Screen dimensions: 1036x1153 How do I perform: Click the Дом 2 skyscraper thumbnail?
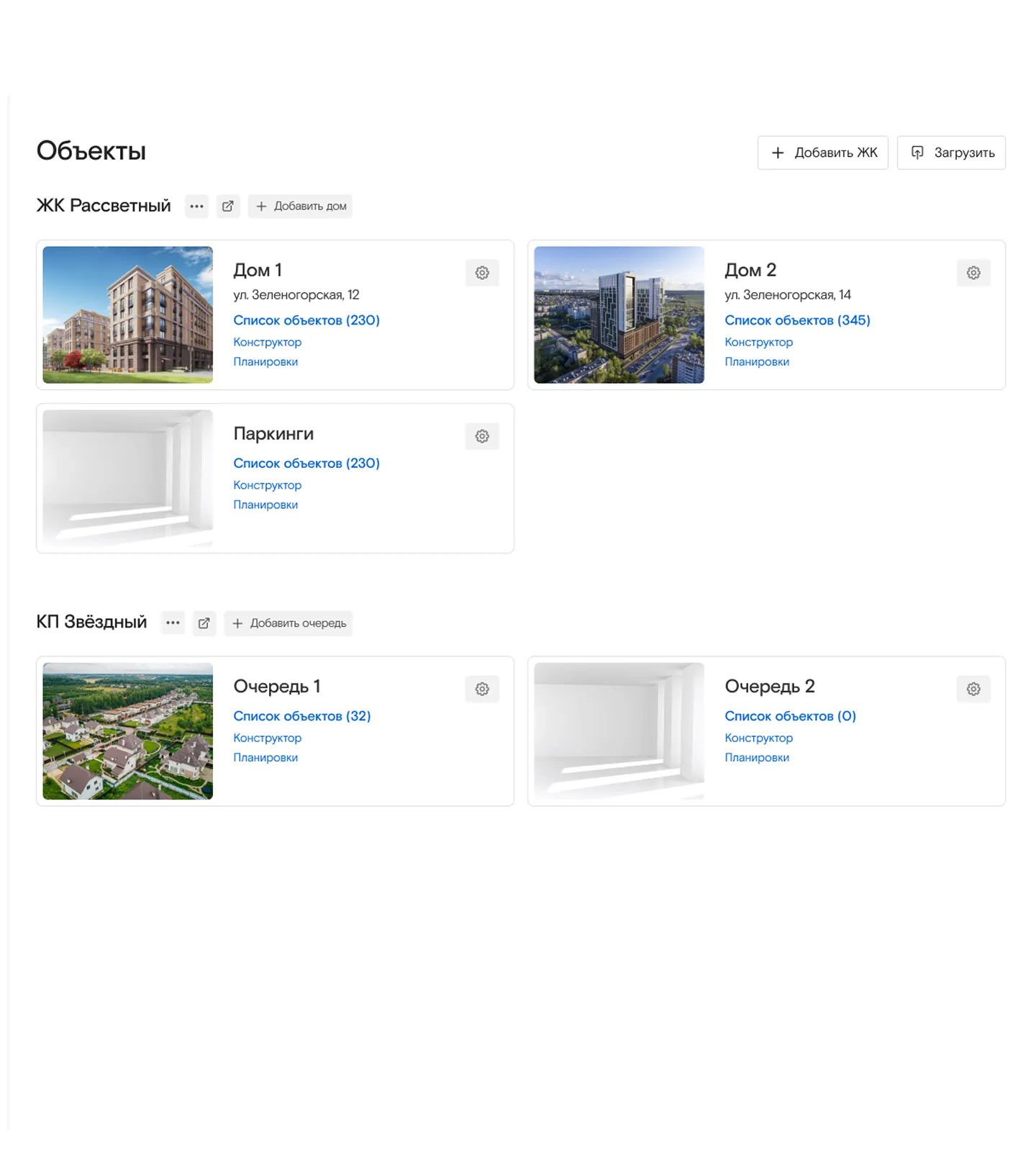point(619,315)
